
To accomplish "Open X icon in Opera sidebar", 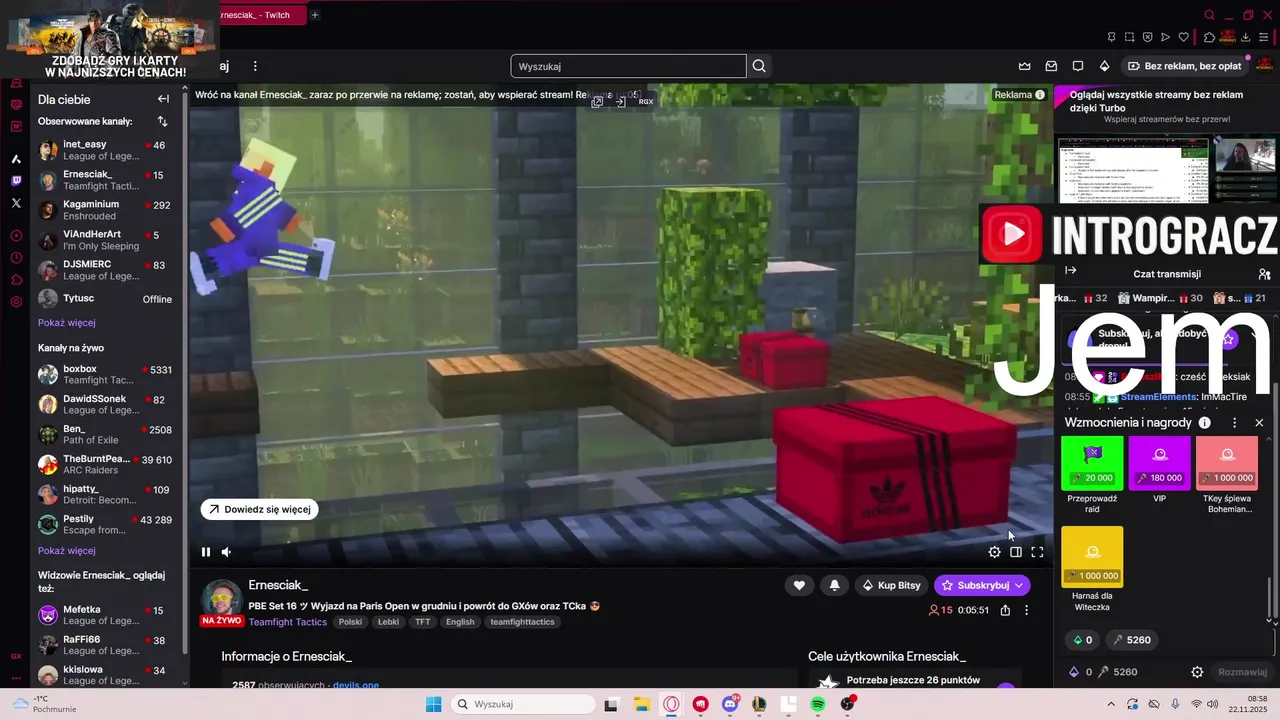I will click(16, 203).
